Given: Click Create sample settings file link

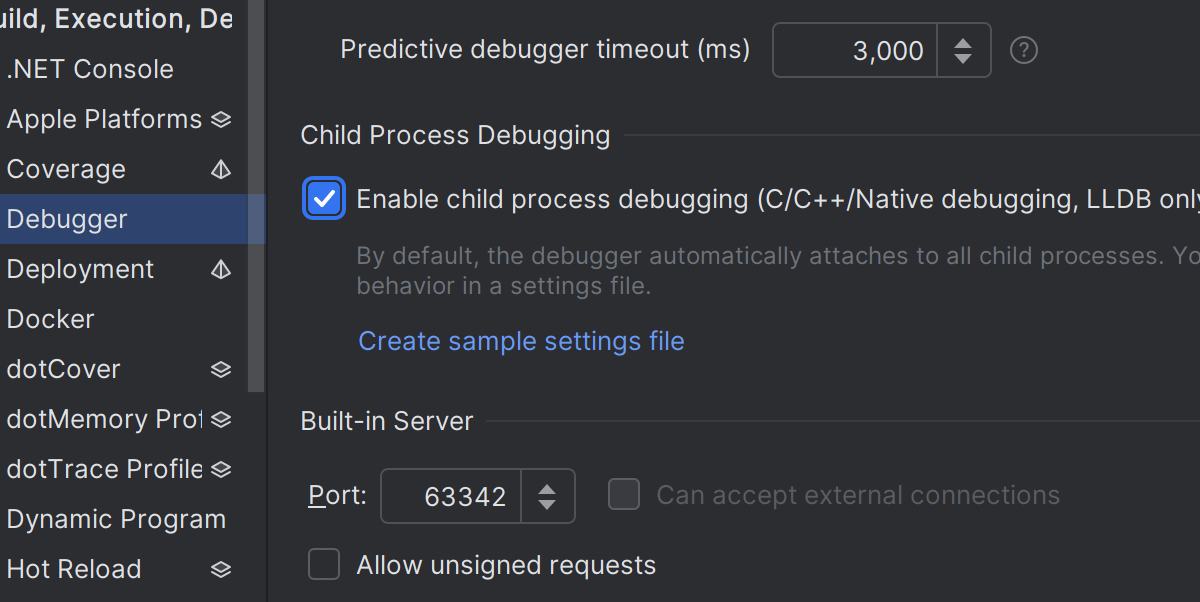Looking at the screenshot, I should 521,341.
